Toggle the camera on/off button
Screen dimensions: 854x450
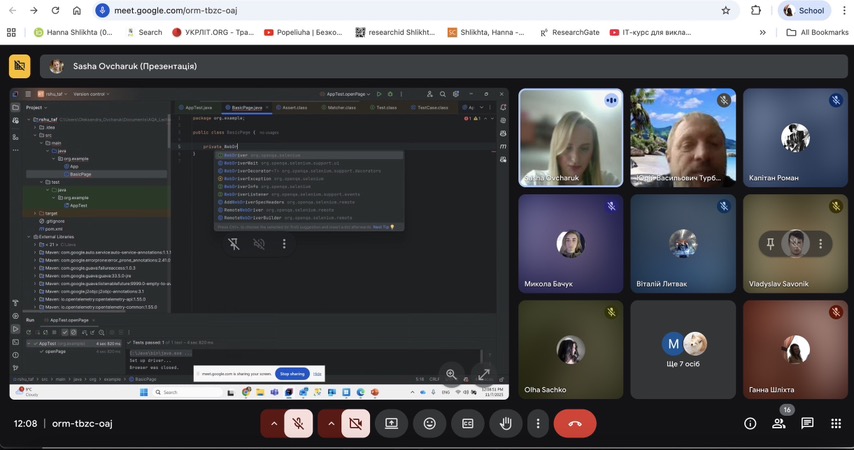354,423
